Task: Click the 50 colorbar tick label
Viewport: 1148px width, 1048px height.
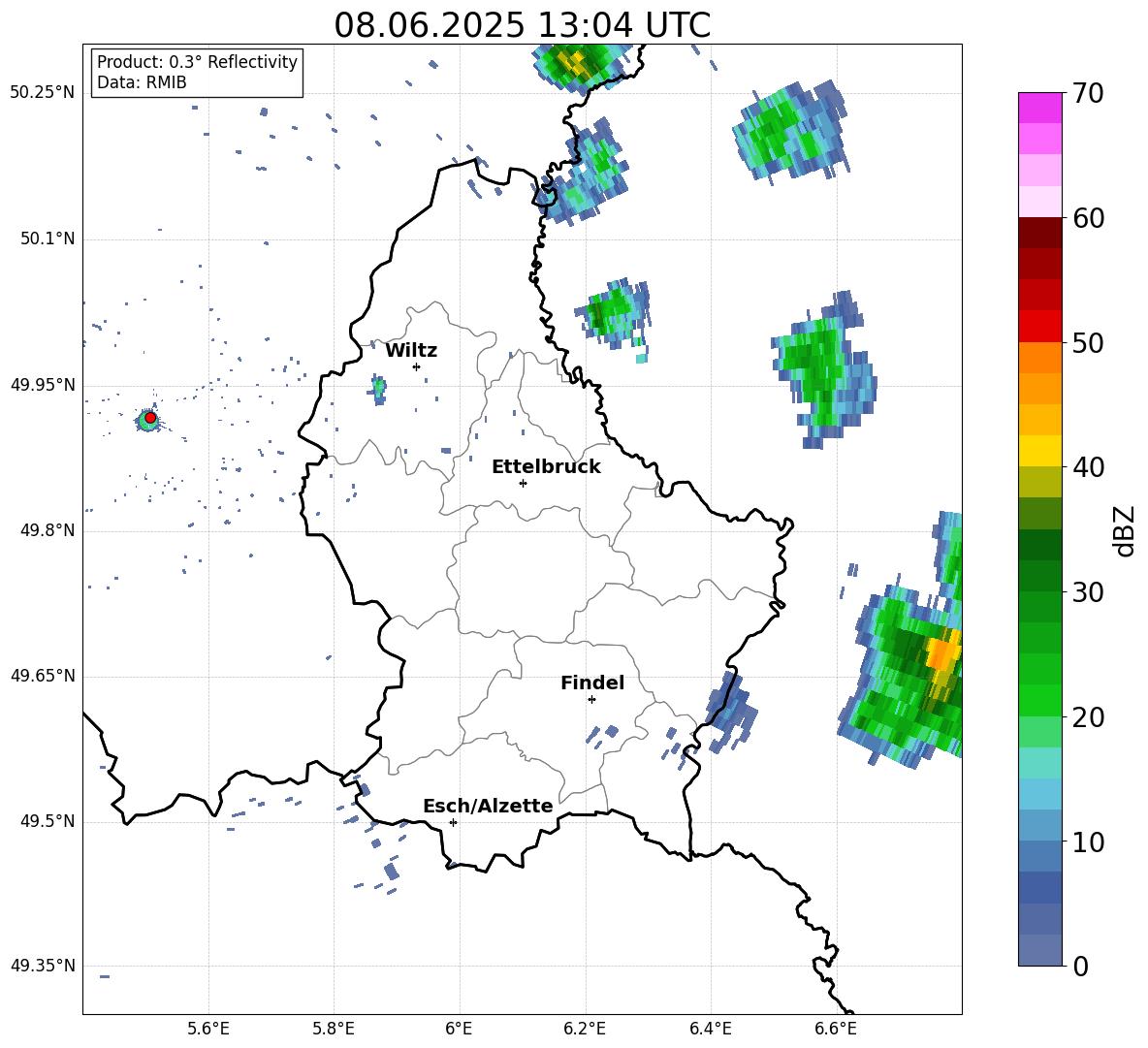Action: pyautogui.click(x=1088, y=342)
